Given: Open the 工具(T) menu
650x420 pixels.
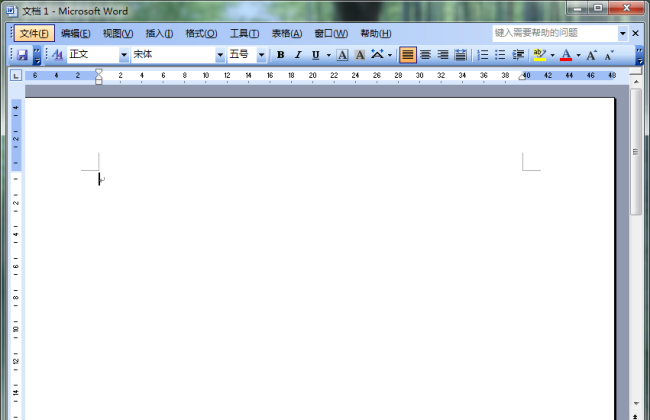Looking at the screenshot, I should coord(245,34).
